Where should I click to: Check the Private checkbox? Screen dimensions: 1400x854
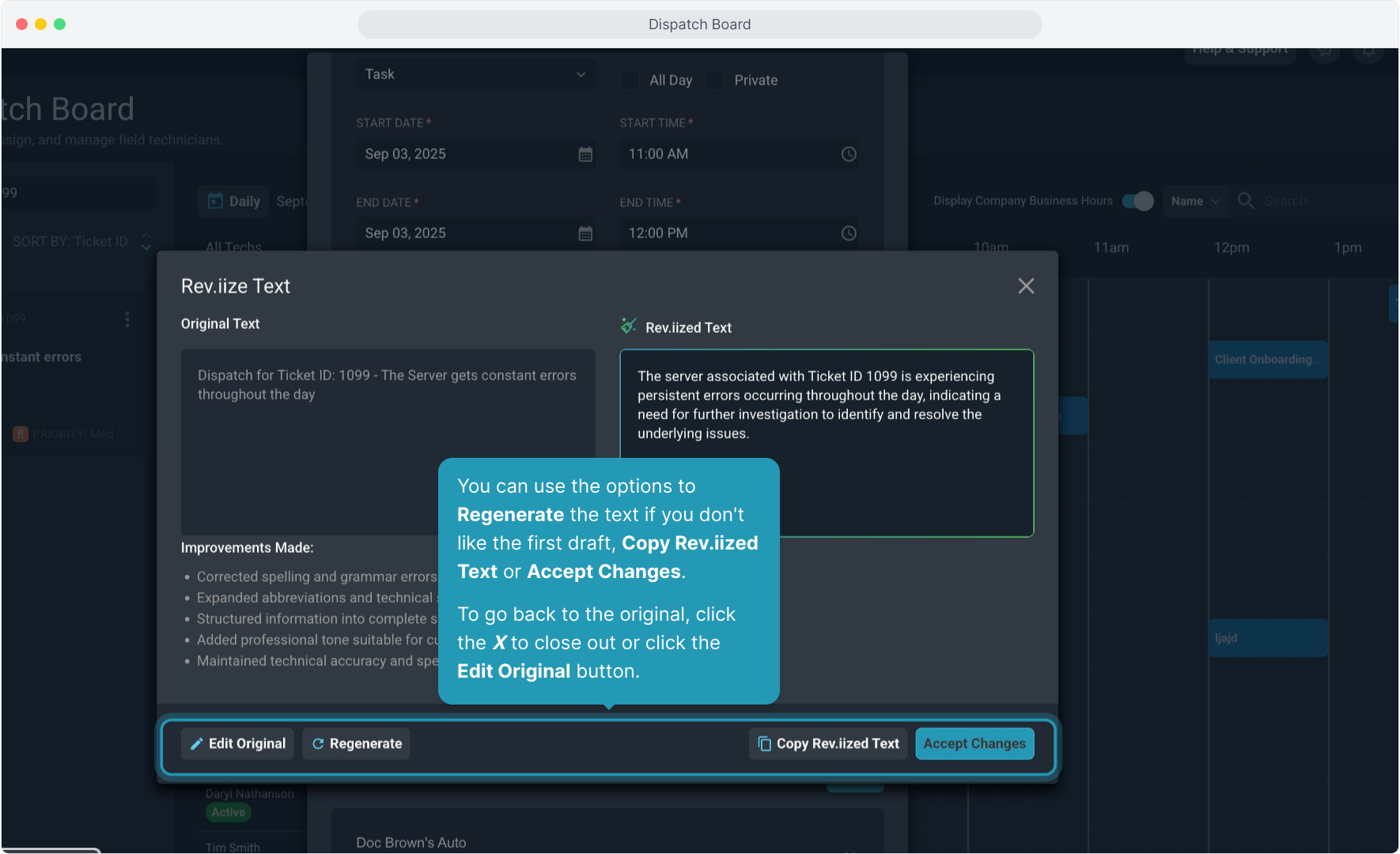tap(715, 80)
